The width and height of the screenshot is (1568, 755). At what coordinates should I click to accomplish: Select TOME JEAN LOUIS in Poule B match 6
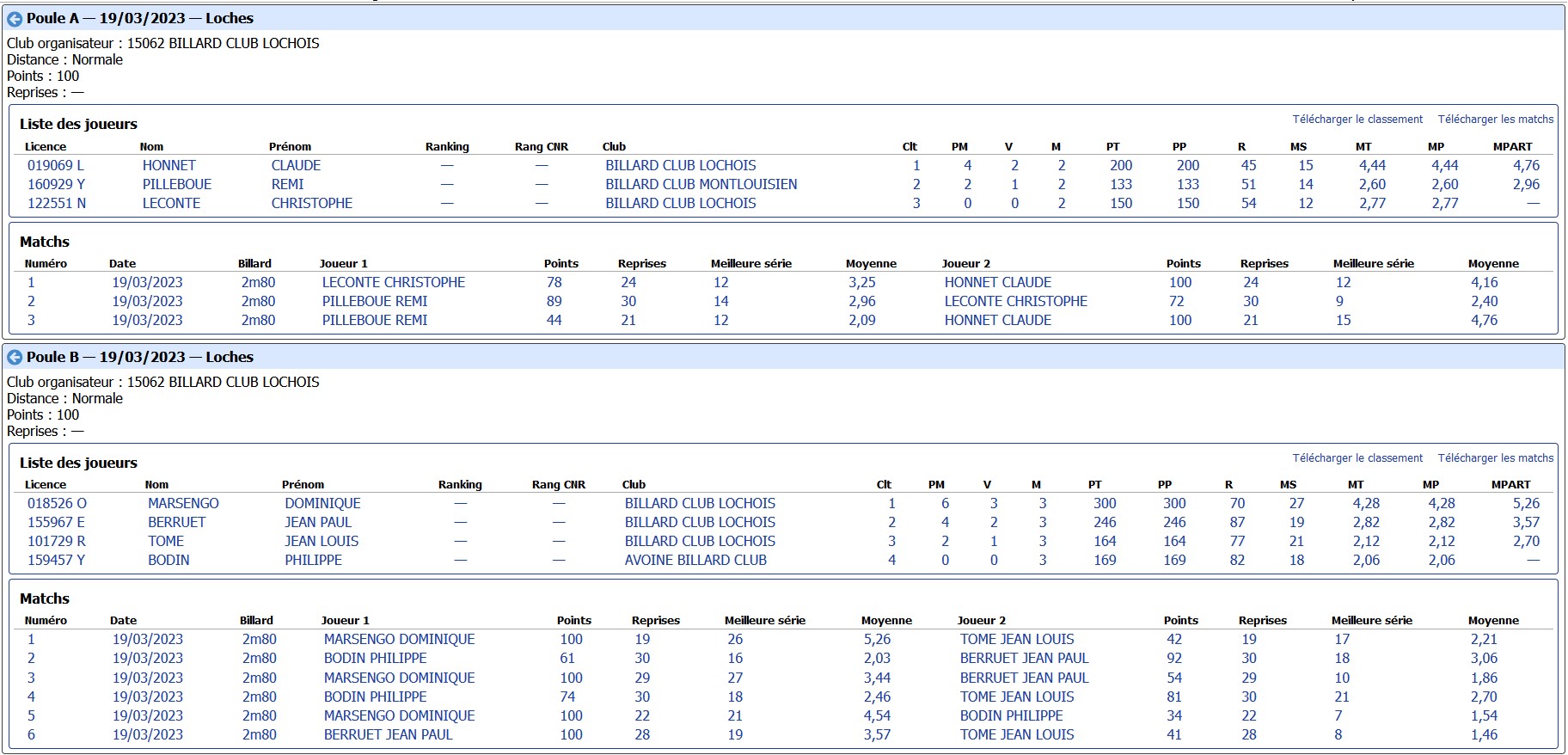click(1017, 734)
